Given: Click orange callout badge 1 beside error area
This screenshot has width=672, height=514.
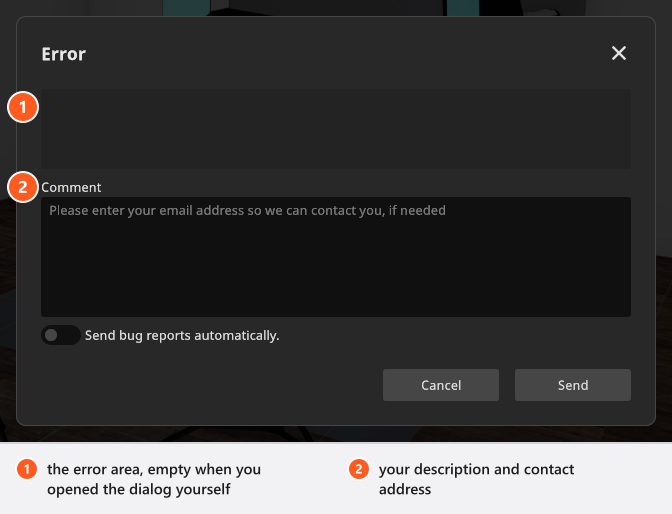Looking at the screenshot, I should (23, 107).
